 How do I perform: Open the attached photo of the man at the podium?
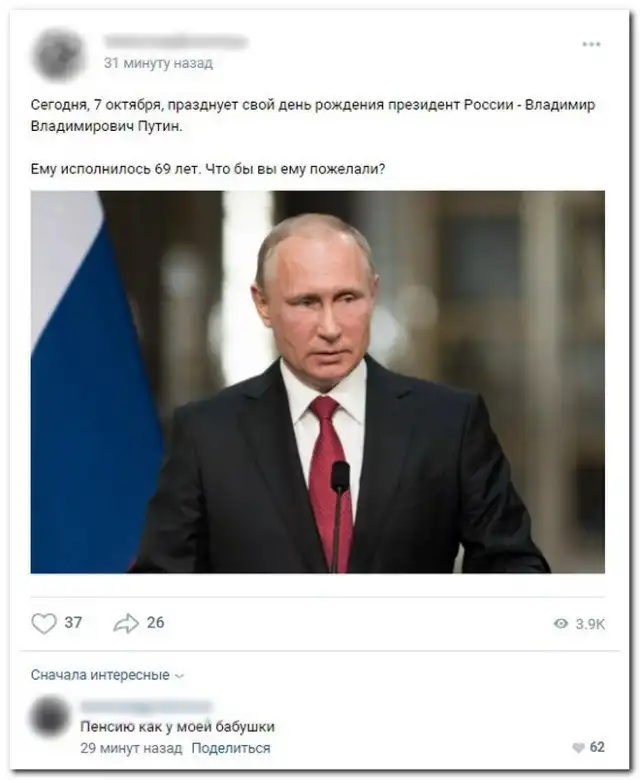[x=317, y=381]
